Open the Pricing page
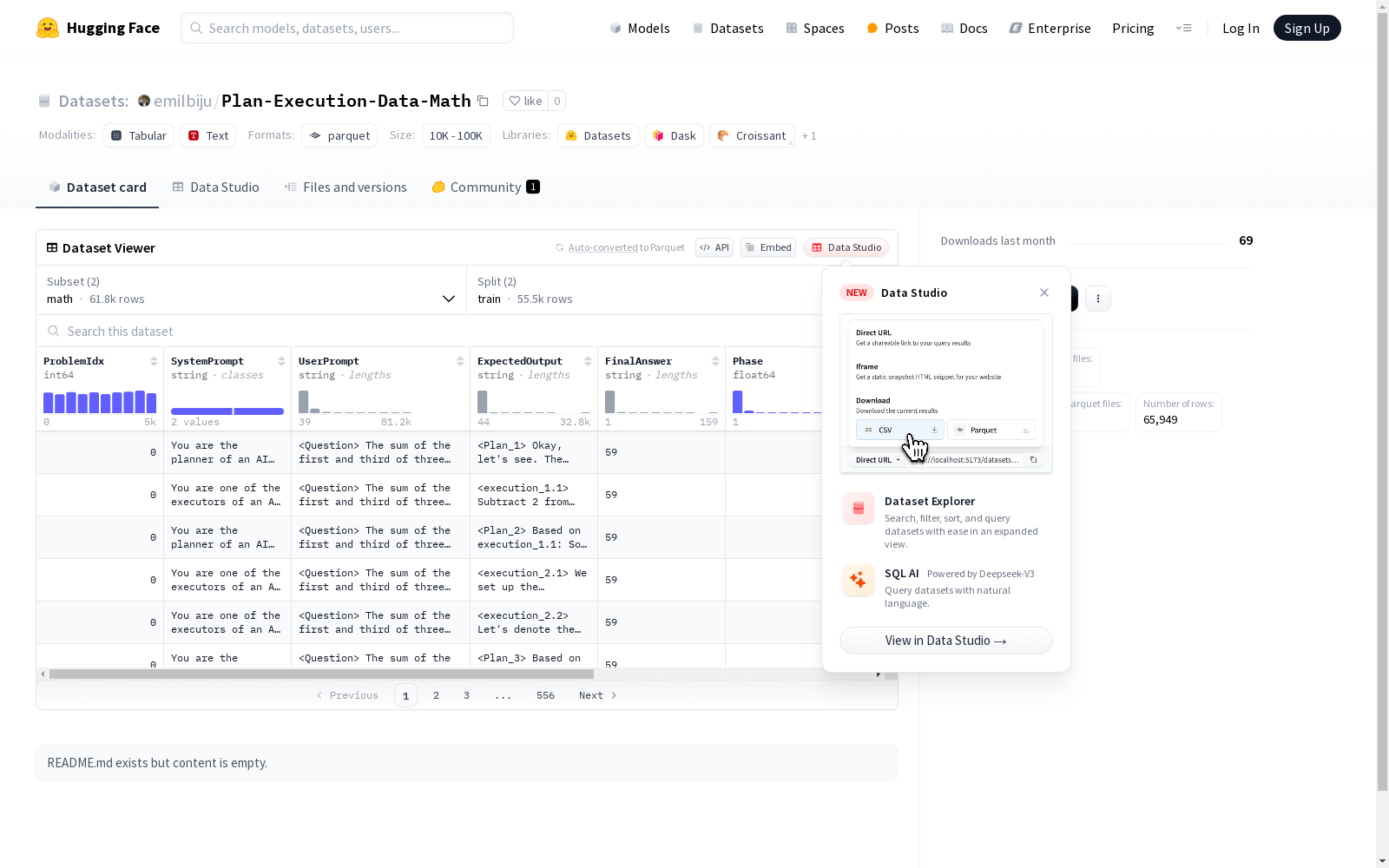This screenshot has width=1389, height=868. (1133, 28)
